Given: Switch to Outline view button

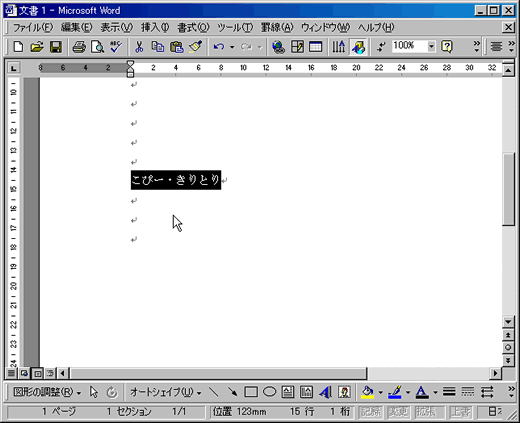Looking at the screenshot, I should coord(50,373).
